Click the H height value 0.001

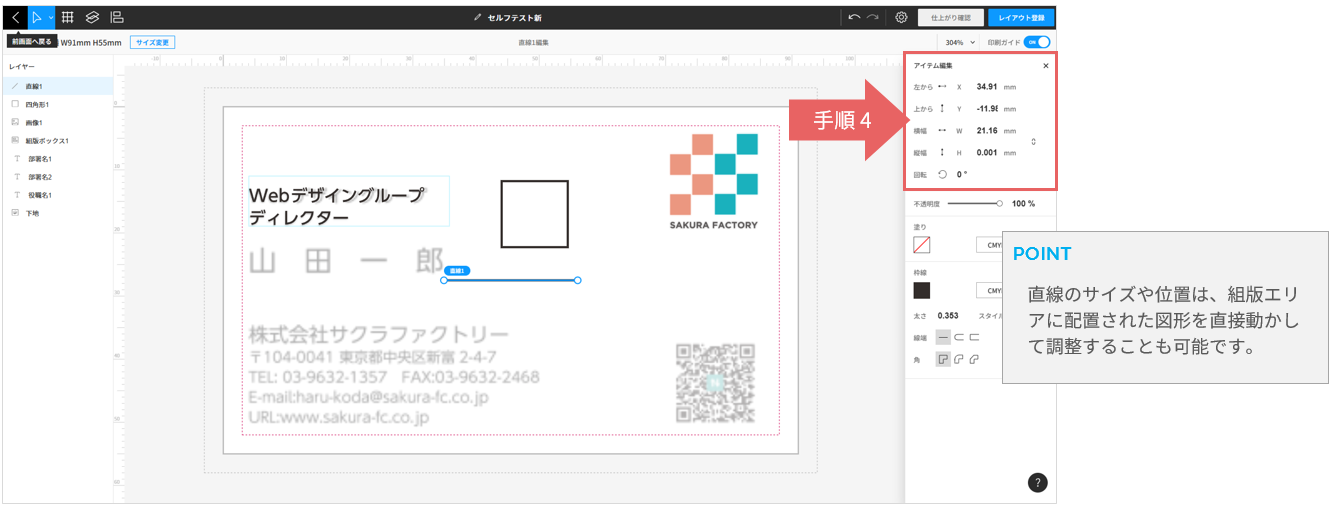coord(987,153)
